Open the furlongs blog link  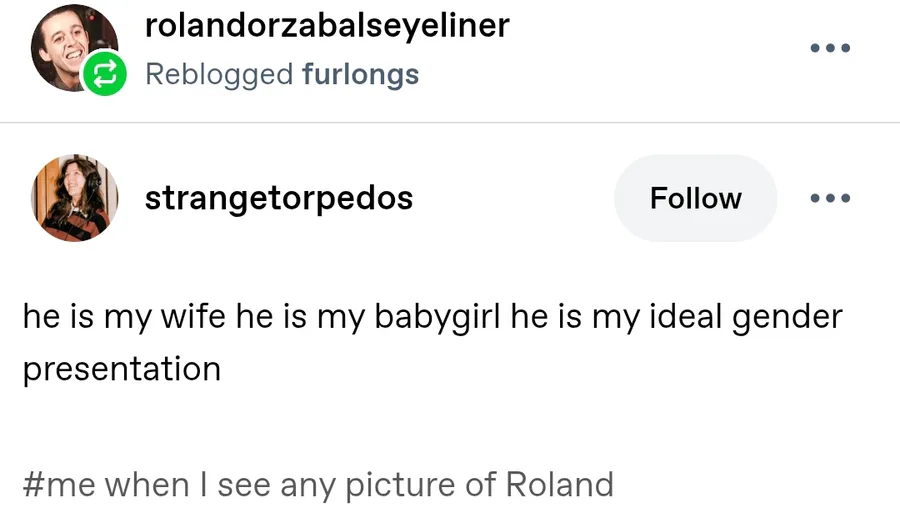(x=360, y=74)
